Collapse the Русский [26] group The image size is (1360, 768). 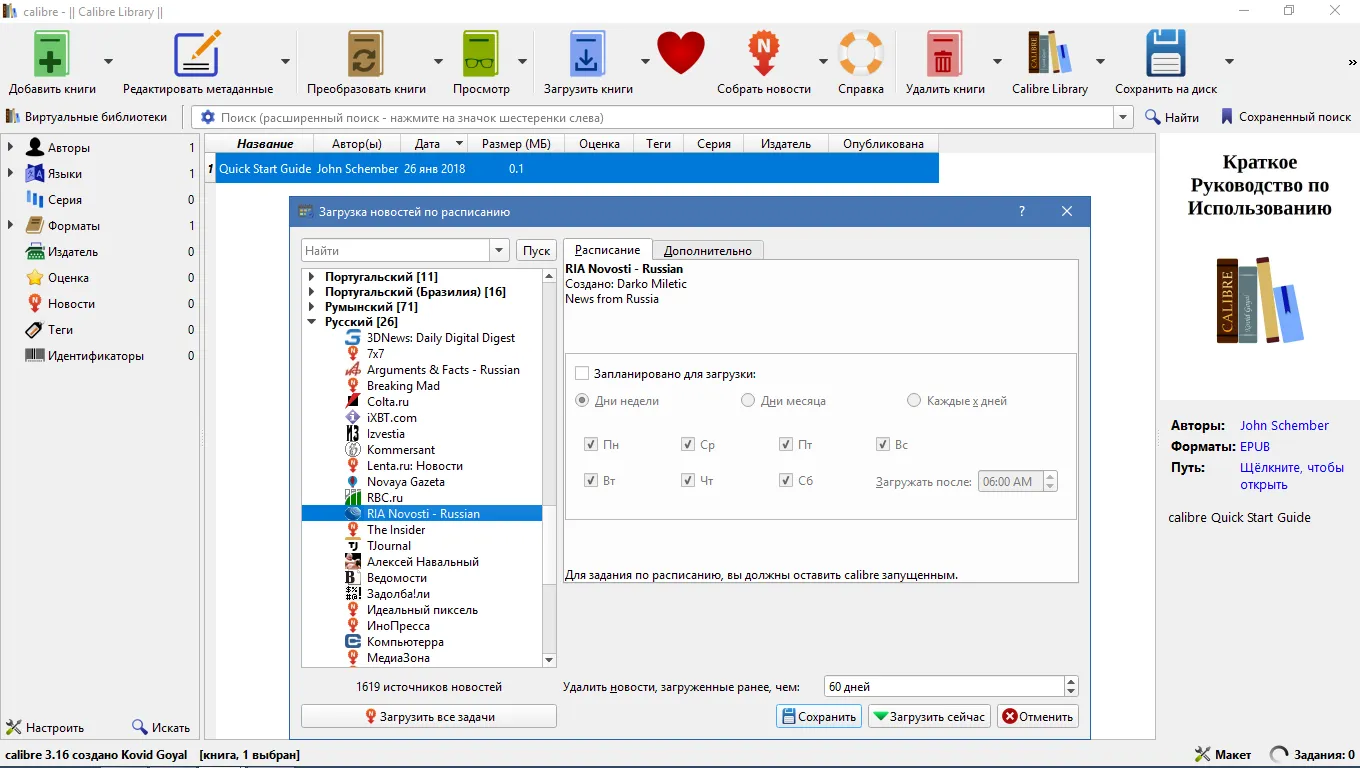[312, 322]
